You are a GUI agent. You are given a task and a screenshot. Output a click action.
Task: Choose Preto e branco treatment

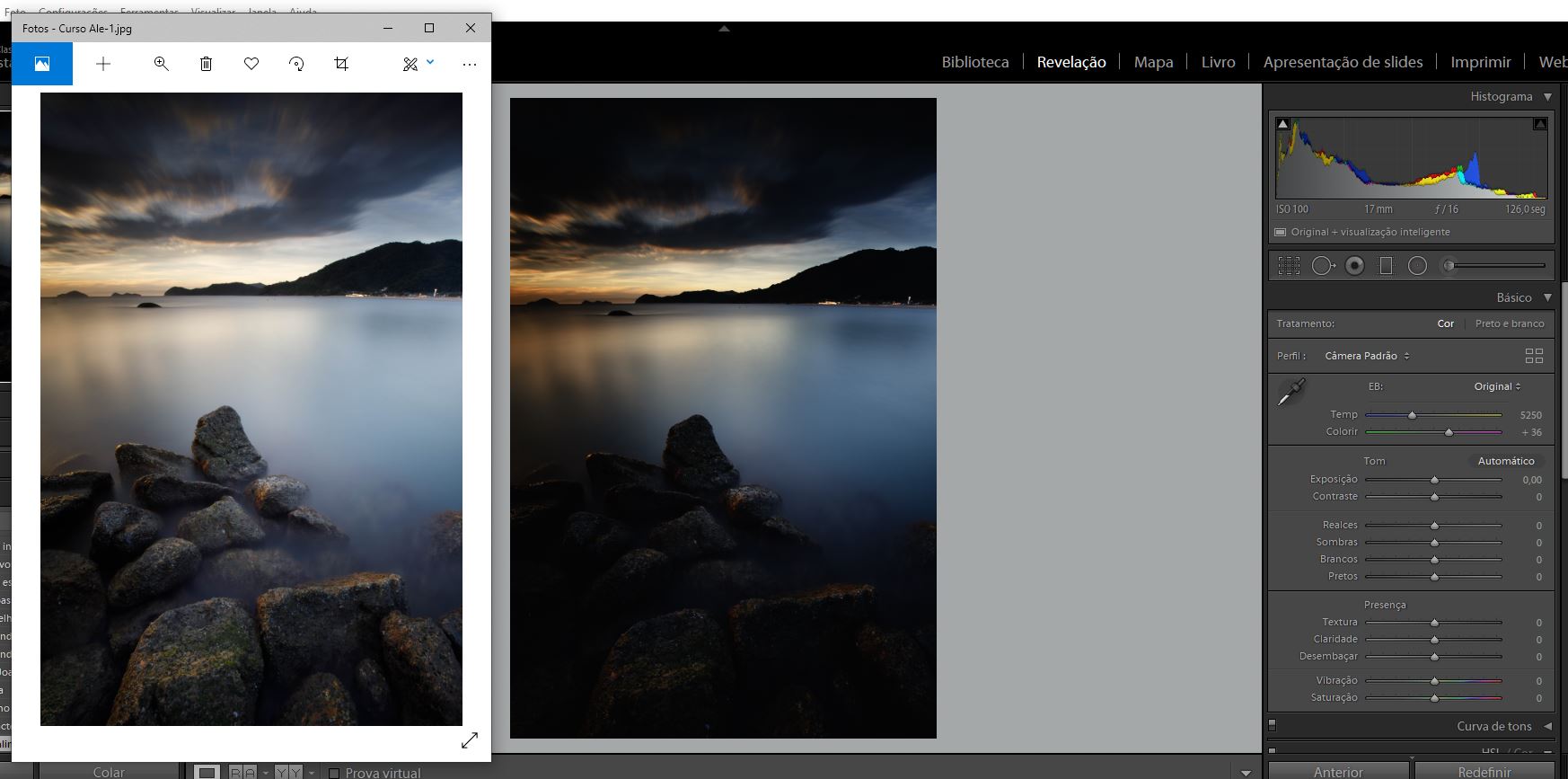(1510, 323)
